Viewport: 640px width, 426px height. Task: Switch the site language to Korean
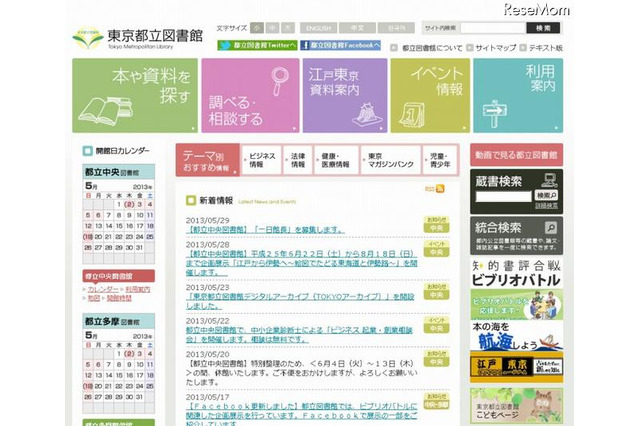396,28
